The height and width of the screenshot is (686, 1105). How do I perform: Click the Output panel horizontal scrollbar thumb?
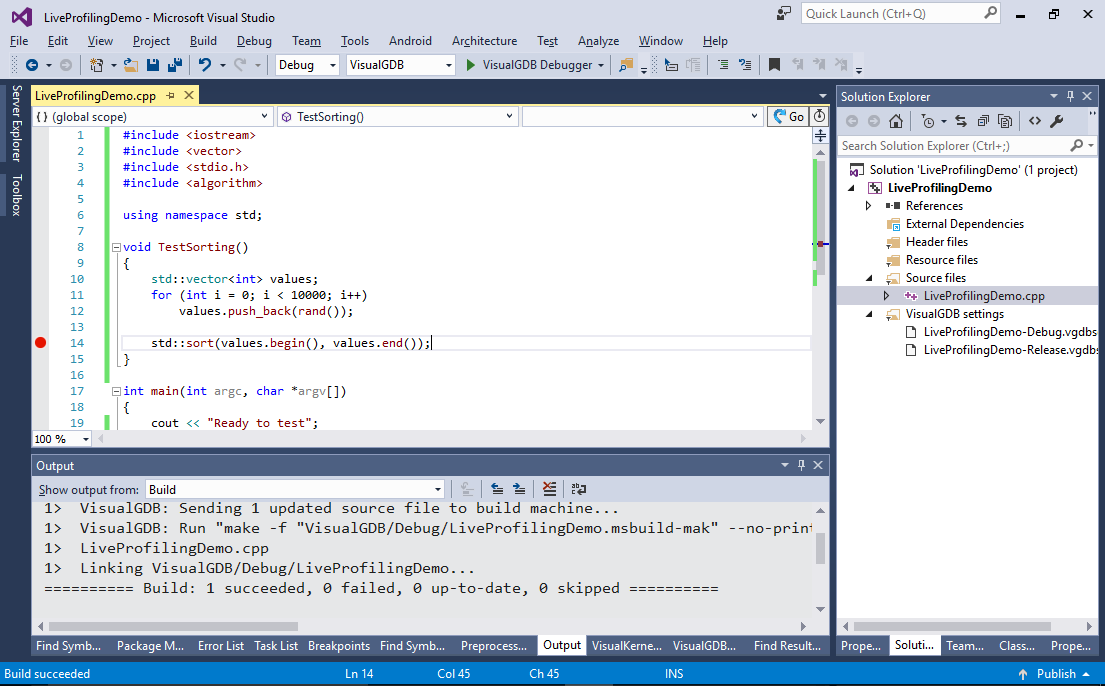click(x=173, y=626)
